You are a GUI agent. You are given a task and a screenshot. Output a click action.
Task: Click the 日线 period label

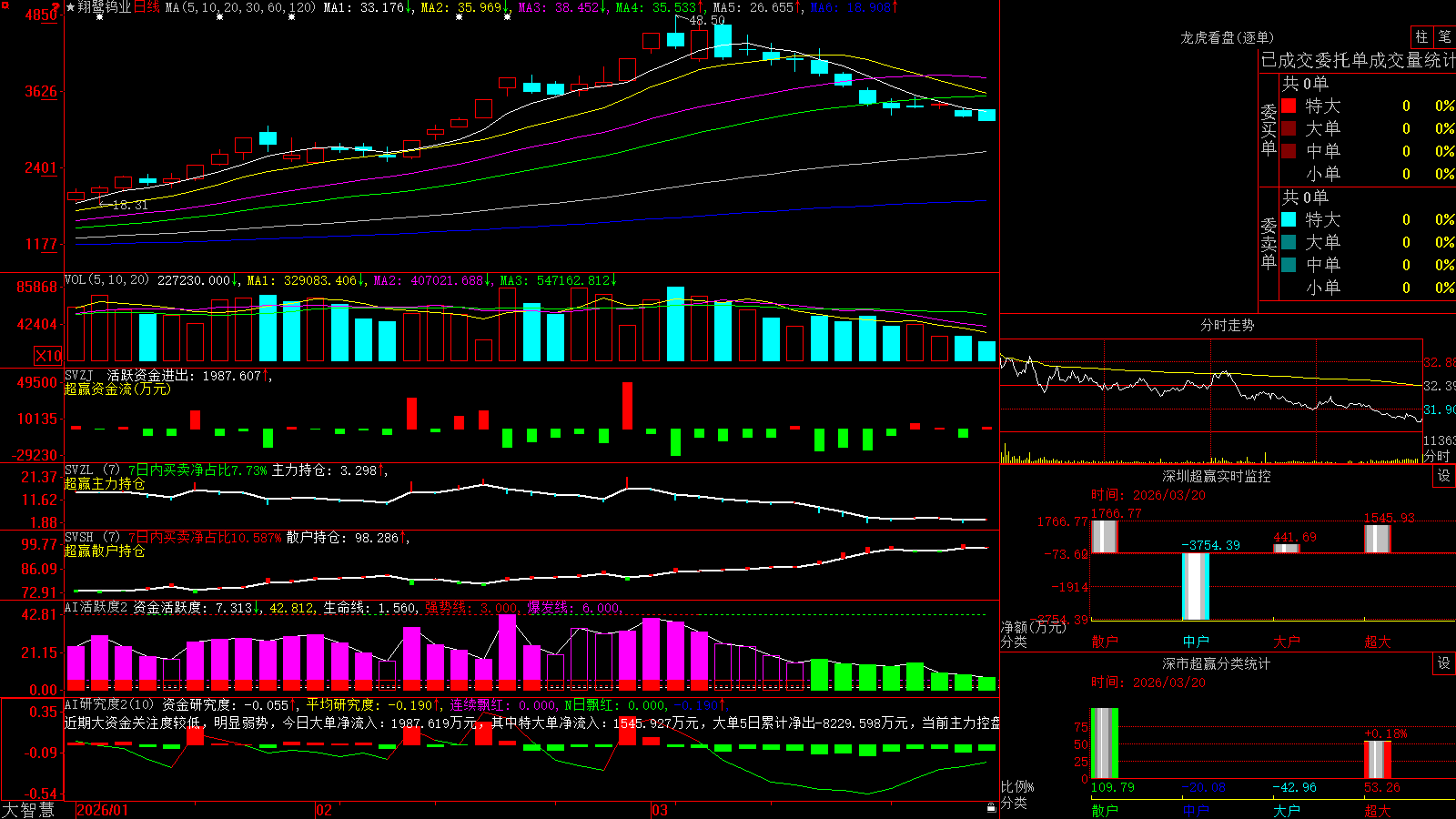147,7
